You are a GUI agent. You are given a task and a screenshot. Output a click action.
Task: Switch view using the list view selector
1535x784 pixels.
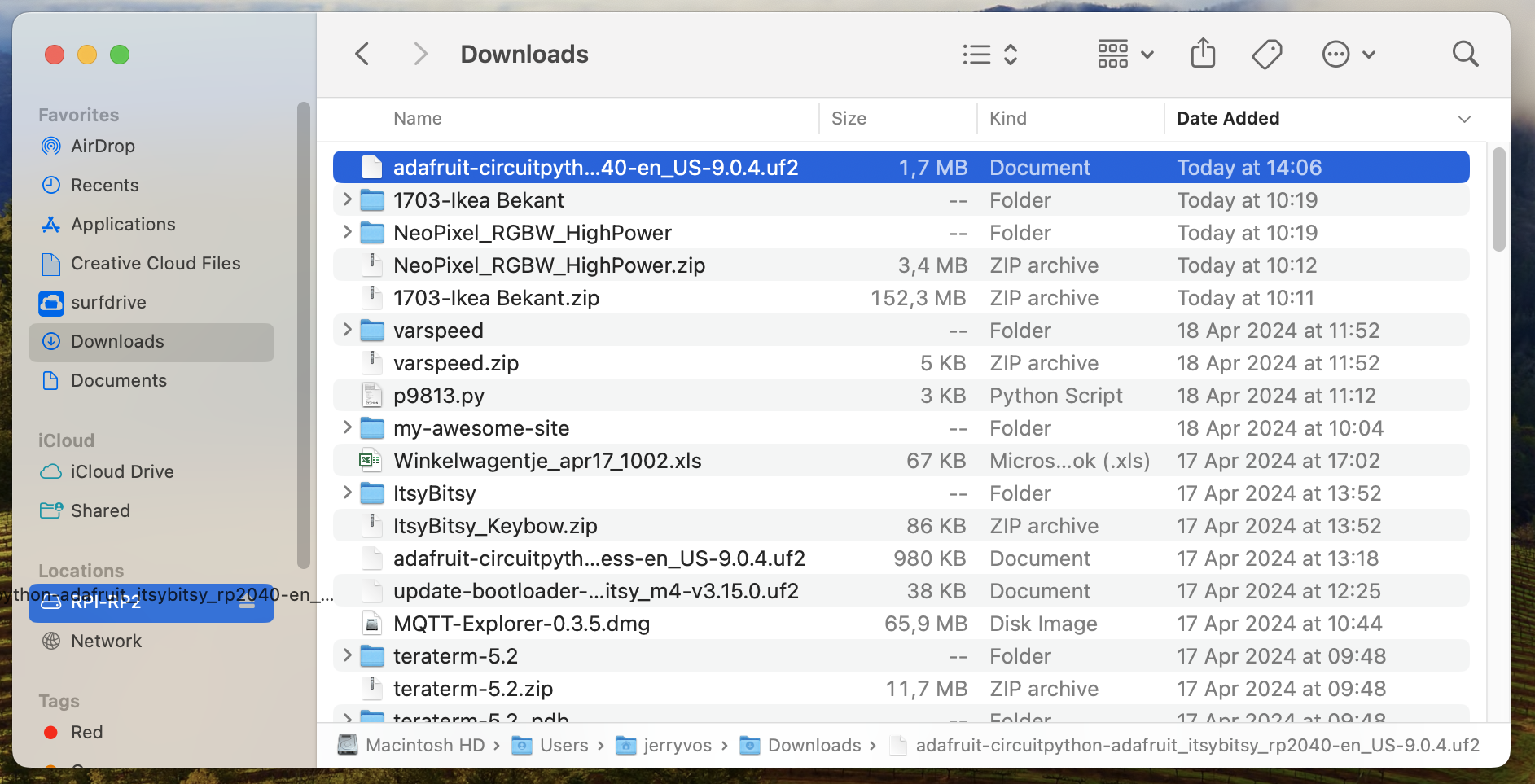coord(989,55)
